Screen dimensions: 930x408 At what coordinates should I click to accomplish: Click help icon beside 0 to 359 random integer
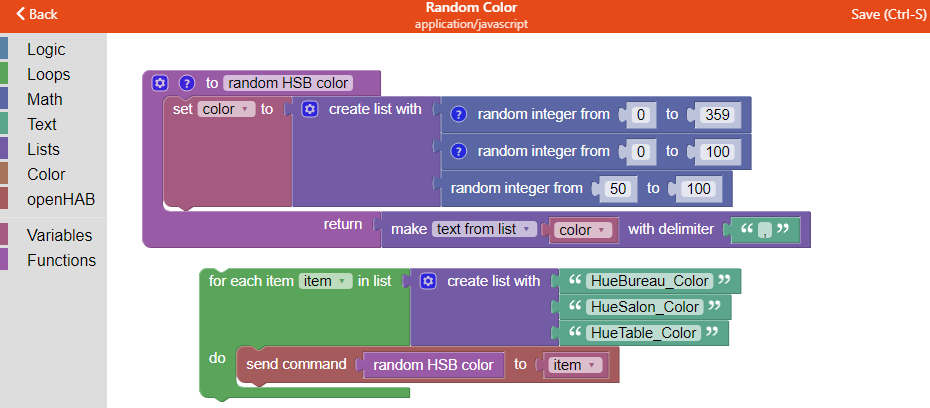(x=459, y=114)
